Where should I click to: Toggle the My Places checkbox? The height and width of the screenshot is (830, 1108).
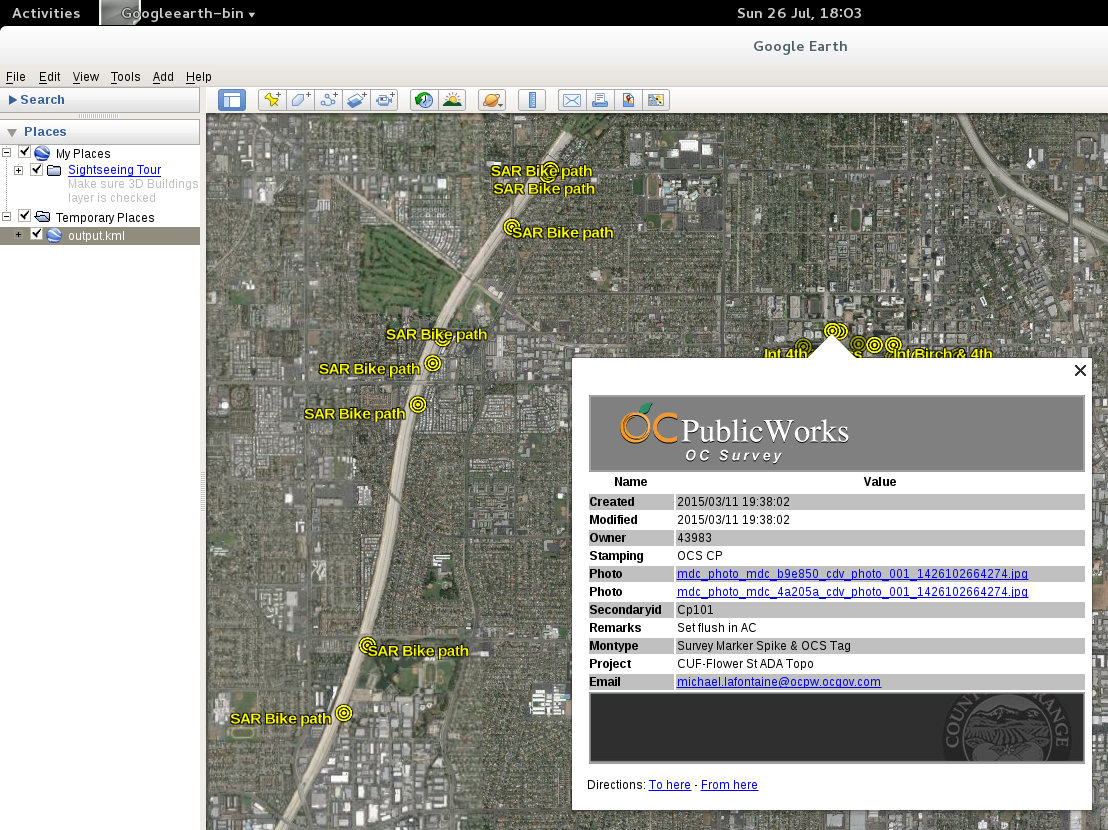(25, 152)
